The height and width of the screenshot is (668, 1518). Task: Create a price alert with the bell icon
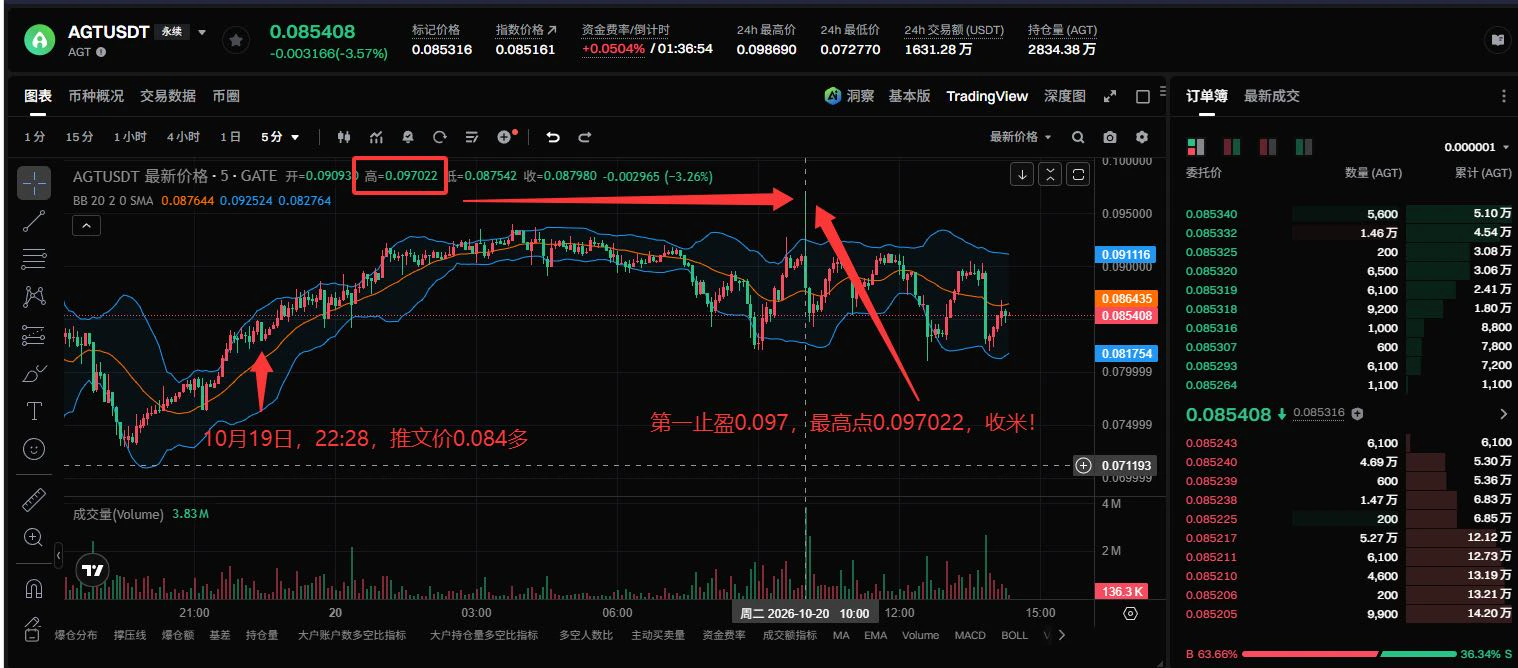[408, 137]
